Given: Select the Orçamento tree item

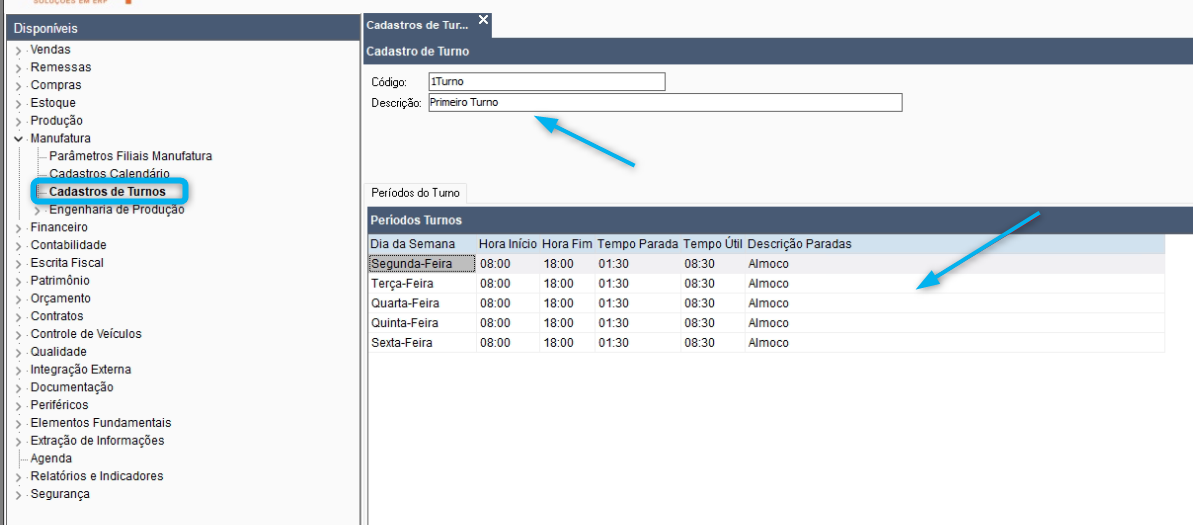Looking at the screenshot, I should point(60,298).
